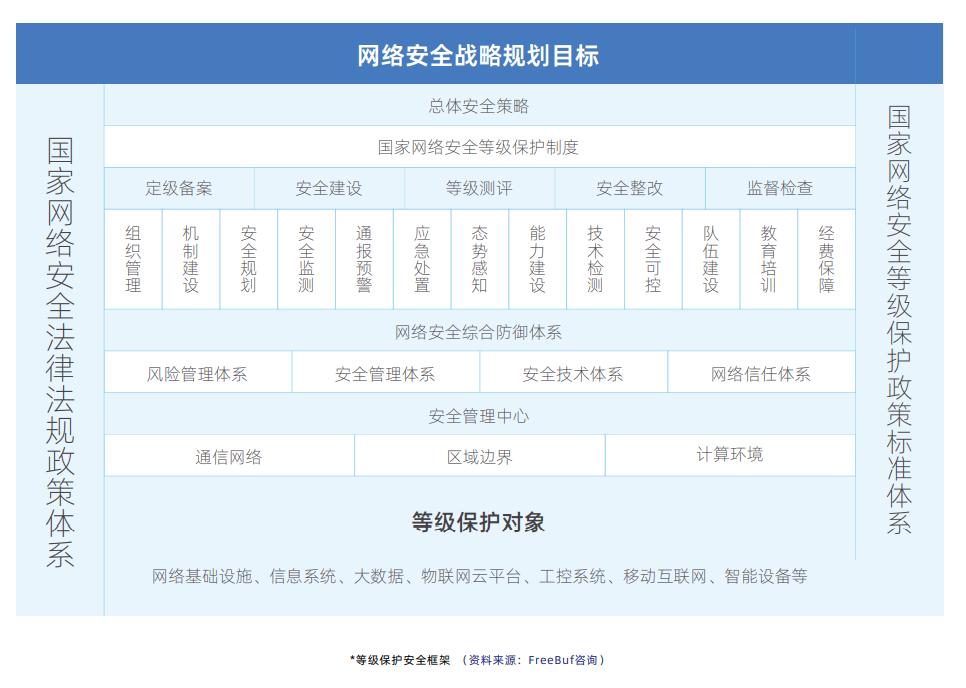Click the 态势感知 vertical box
Viewport: 966px width, 688px height.
pyautogui.click(x=480, y=259)
